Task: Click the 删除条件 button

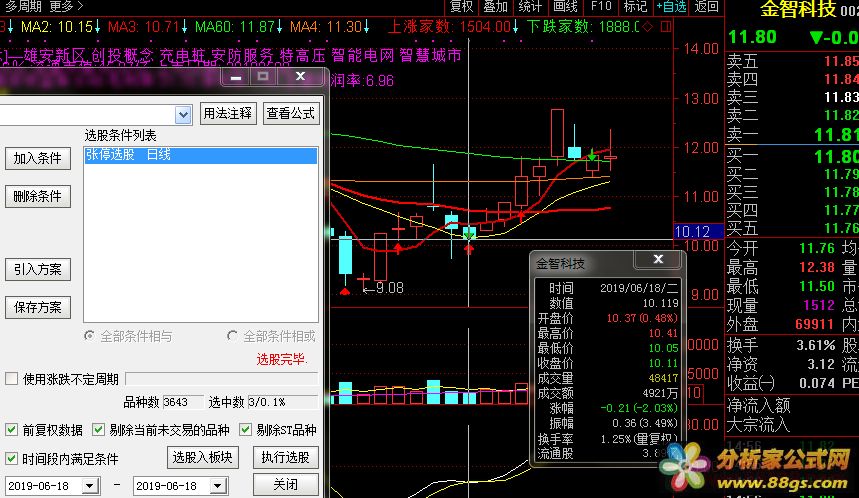Action: pos(38,196)
